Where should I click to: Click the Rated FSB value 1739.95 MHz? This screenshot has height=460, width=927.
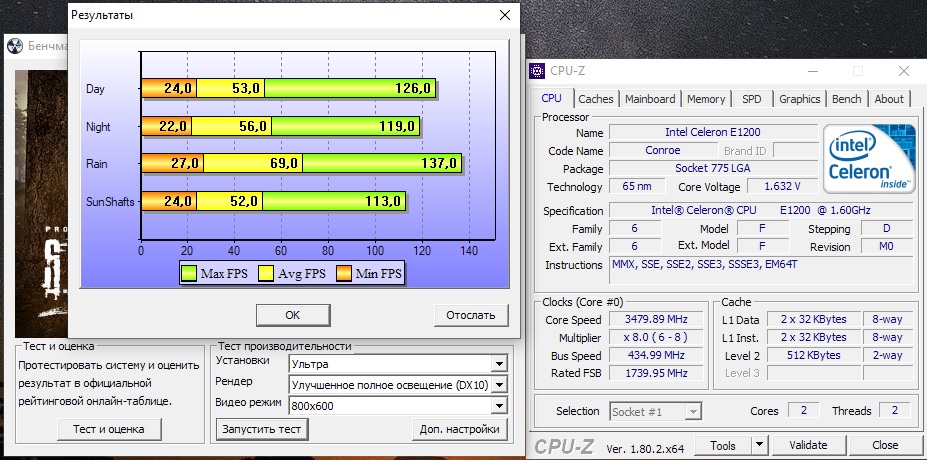click(656, 373)
